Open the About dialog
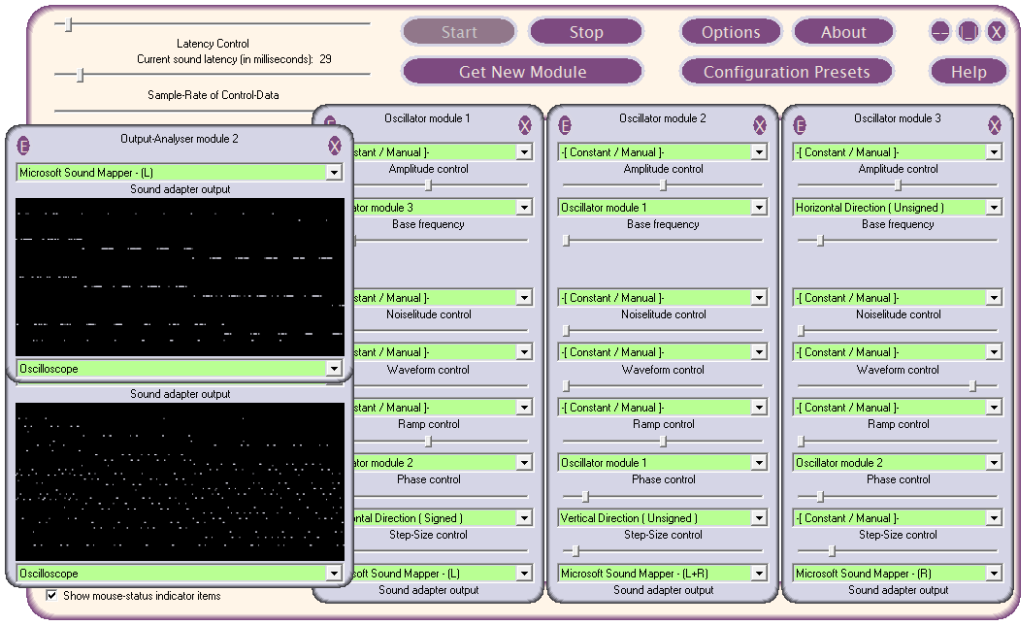 (x=843, y=32)
